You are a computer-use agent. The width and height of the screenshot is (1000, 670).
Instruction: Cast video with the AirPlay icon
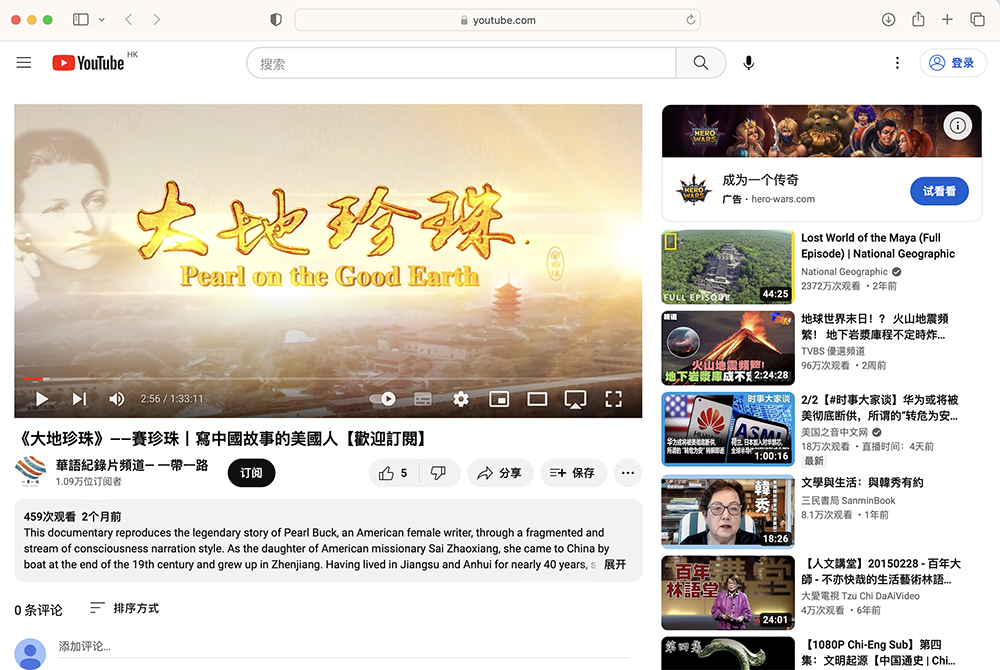(575, 400)
